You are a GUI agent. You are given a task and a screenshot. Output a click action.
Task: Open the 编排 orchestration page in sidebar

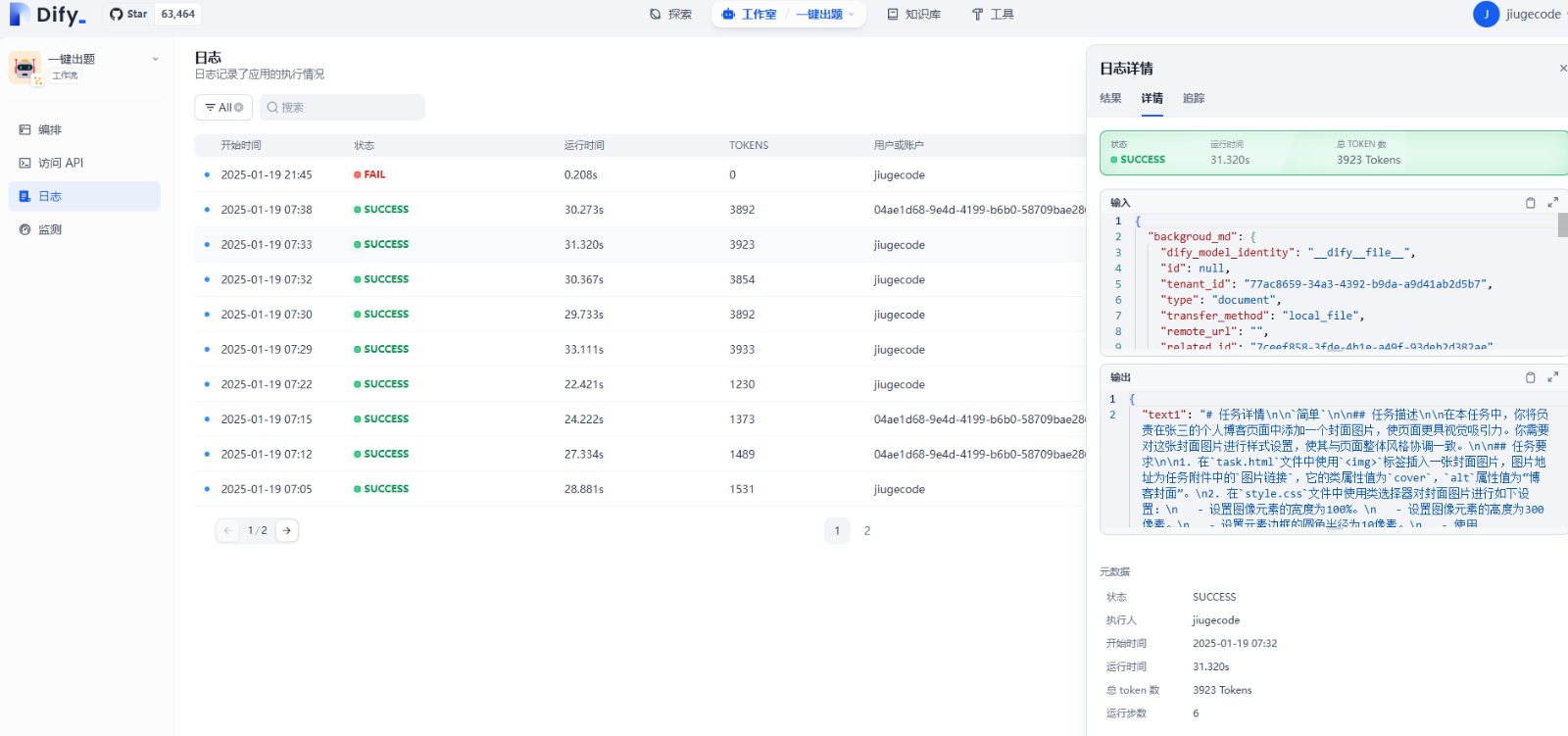click(x=49, y=129)
